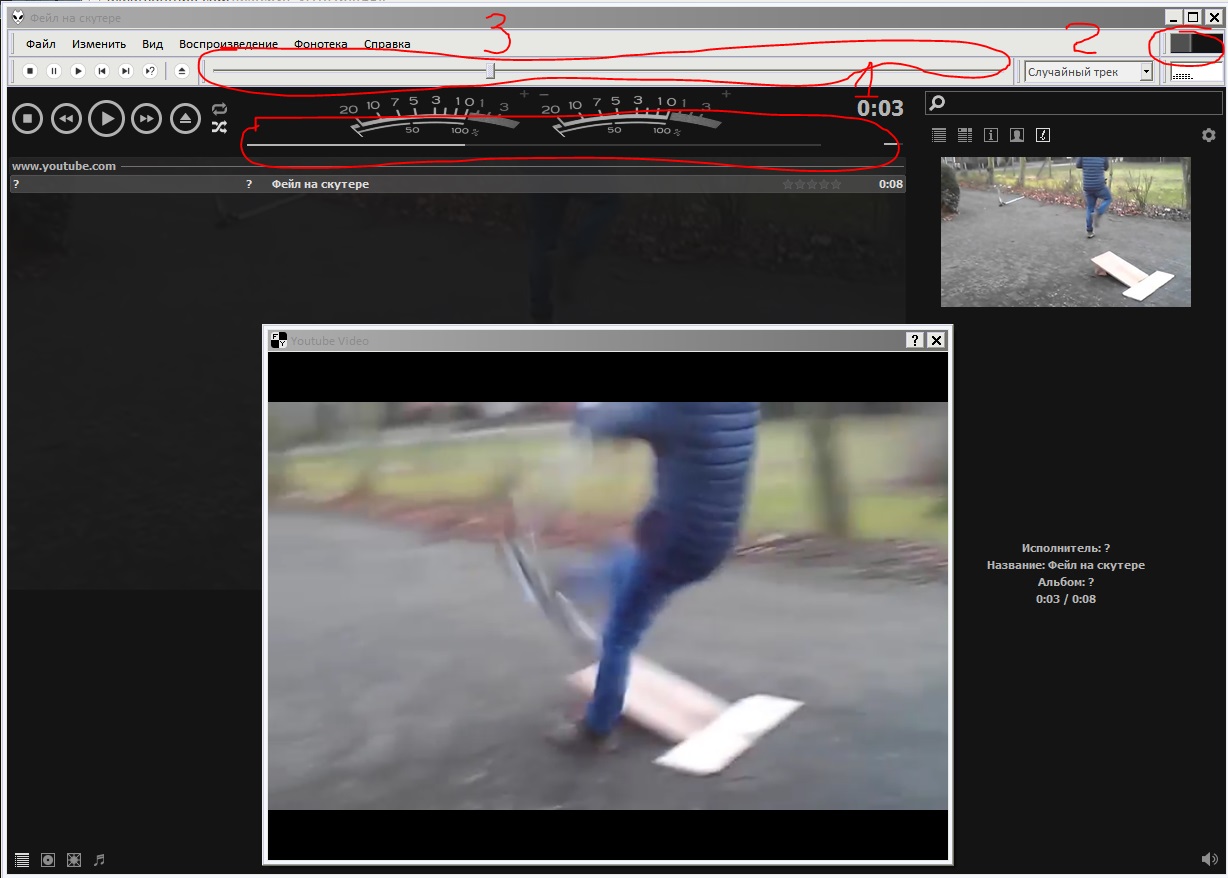Image resolution: width=1228 pixels, height=878 pixels.
Task: Click the dark skin seek progress bar
Action: point(534,145)
